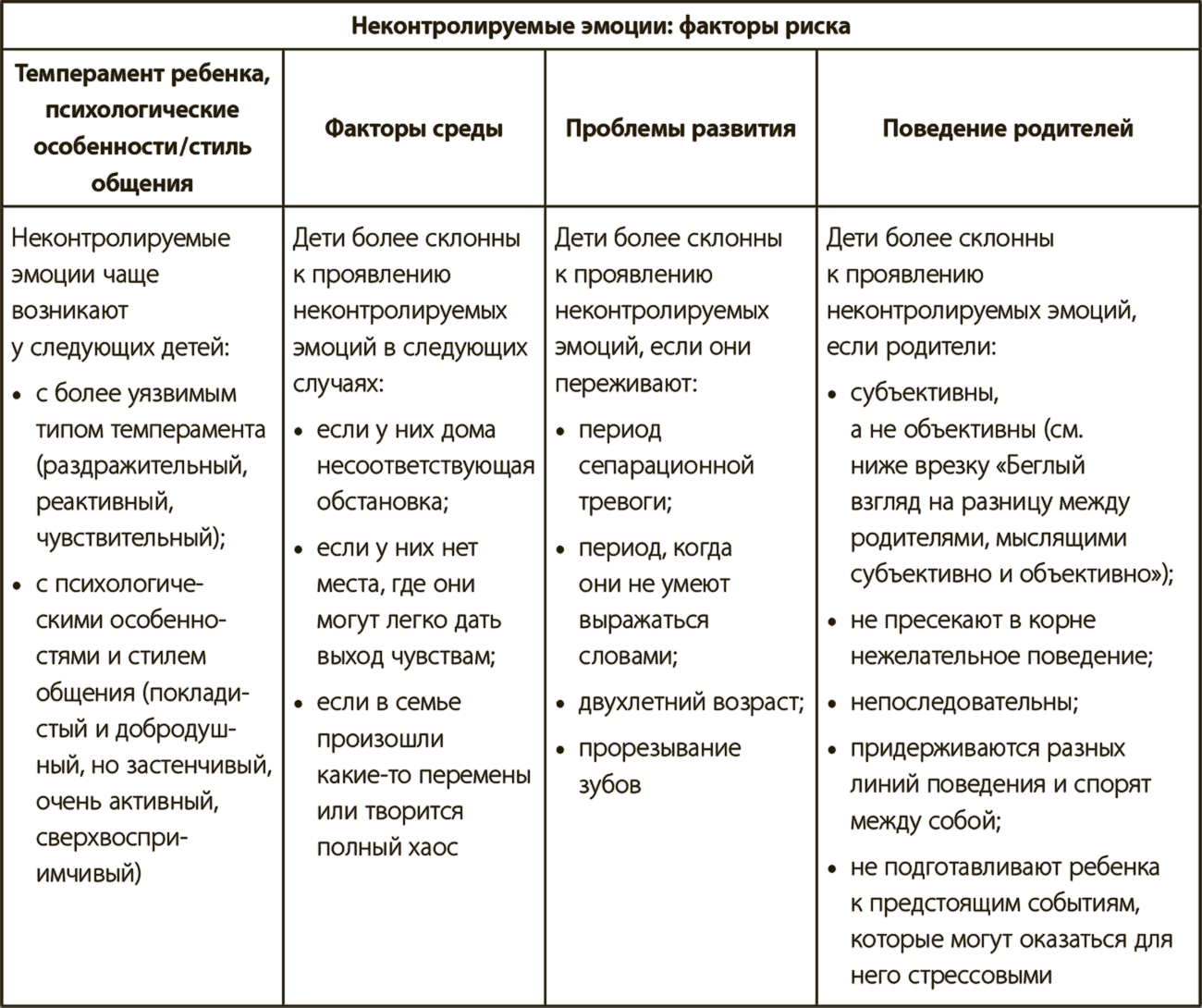Select bullet "не подготавливают ребенка к предстоящим событиям"

point(1010,922)
